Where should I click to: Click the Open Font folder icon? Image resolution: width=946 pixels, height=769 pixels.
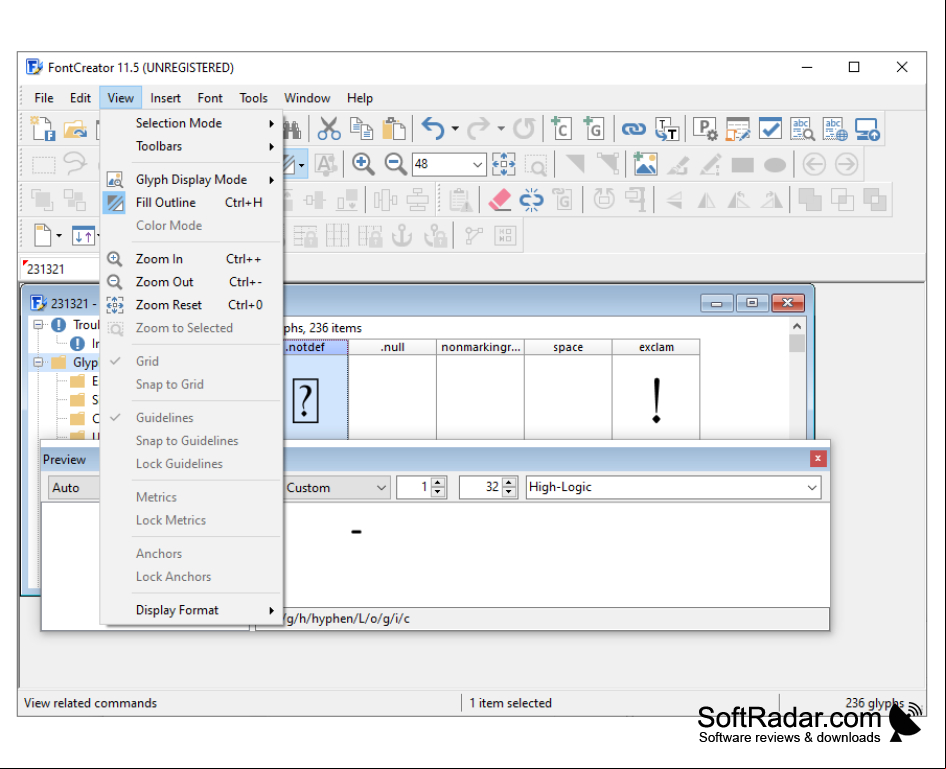(75, 128)
